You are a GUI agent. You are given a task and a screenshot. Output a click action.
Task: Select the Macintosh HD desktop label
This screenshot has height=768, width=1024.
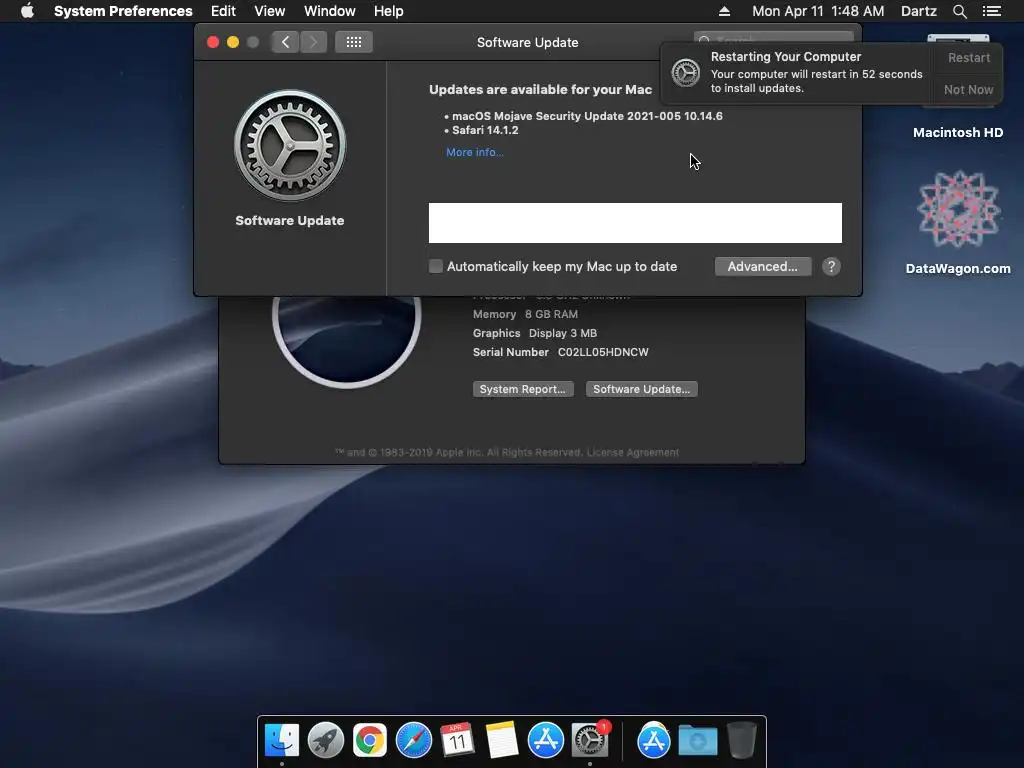click(x=957, y=133)
